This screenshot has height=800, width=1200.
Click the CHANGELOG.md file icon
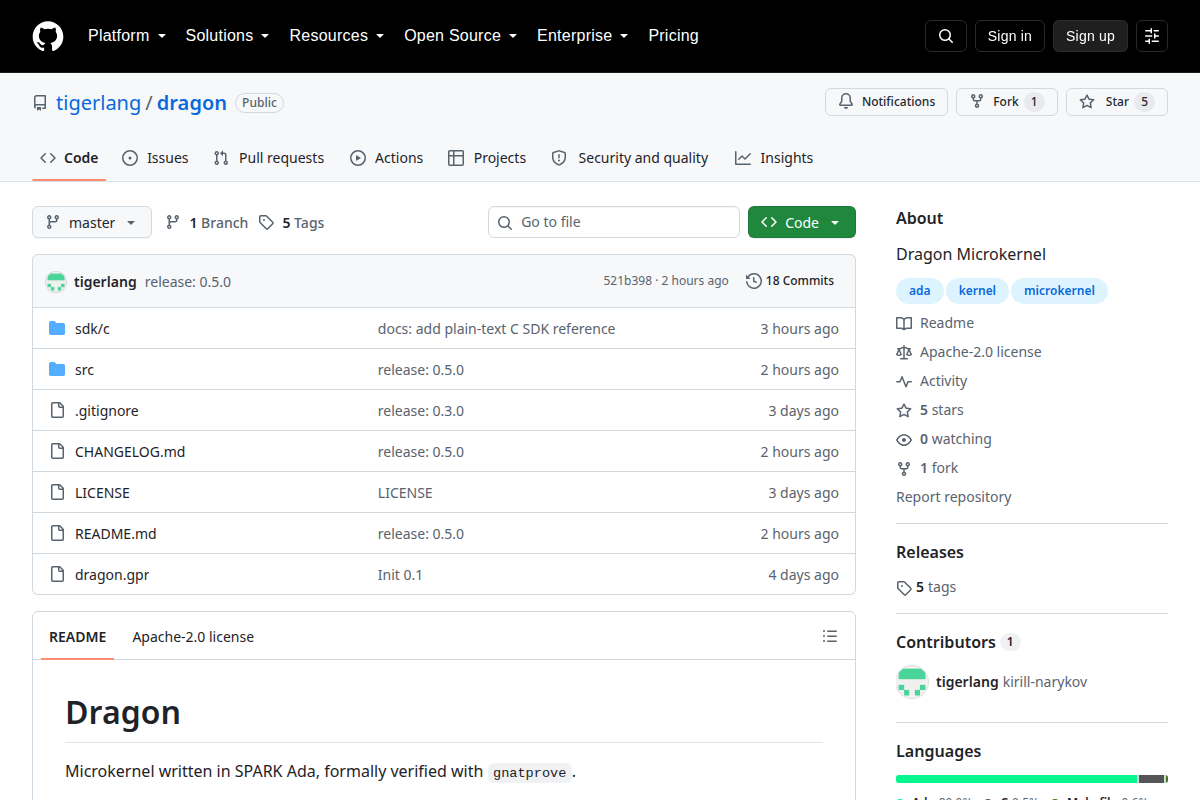(57, 452)
